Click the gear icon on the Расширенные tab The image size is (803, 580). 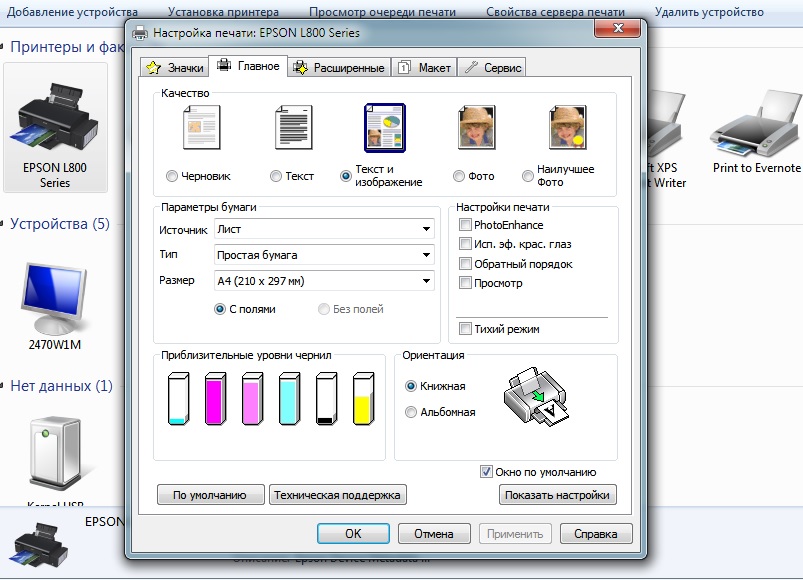tap(301, 68)
